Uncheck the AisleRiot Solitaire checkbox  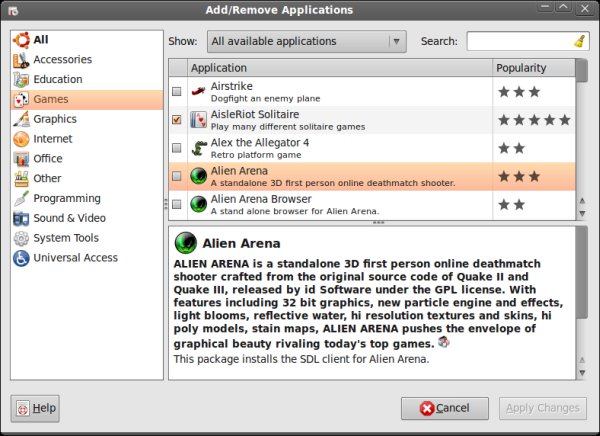point(177,120)
